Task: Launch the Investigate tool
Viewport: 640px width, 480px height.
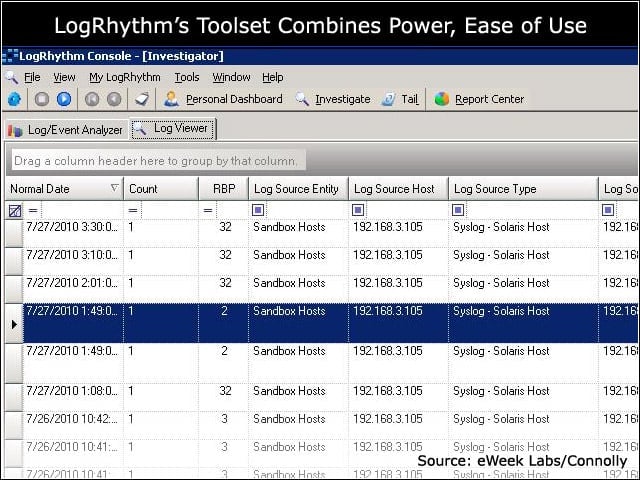Action: (x=333, y=99)
